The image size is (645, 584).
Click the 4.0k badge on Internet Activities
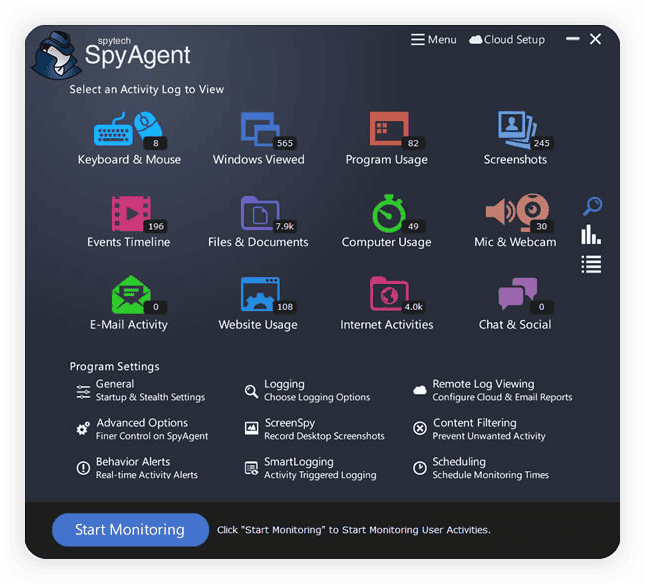(x=413, y=307)
